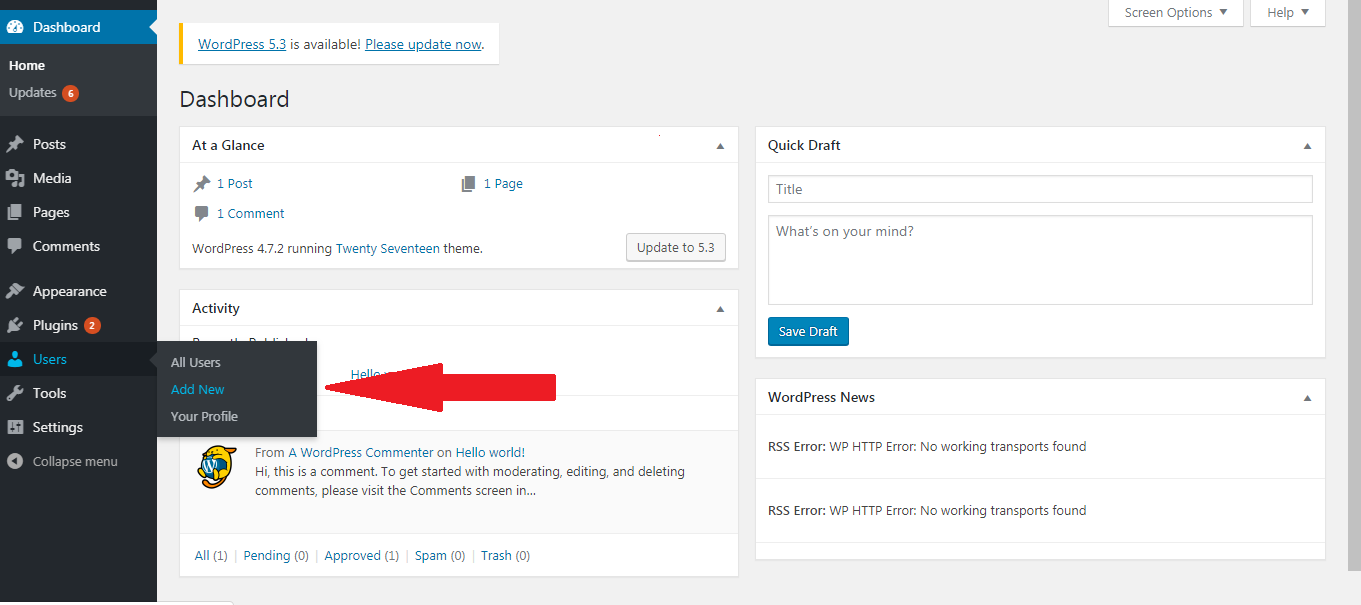Open Your Profile from the Users flyout
Image resolution: width=1361 pixels, height=605 pixels.
pos(204,416)
